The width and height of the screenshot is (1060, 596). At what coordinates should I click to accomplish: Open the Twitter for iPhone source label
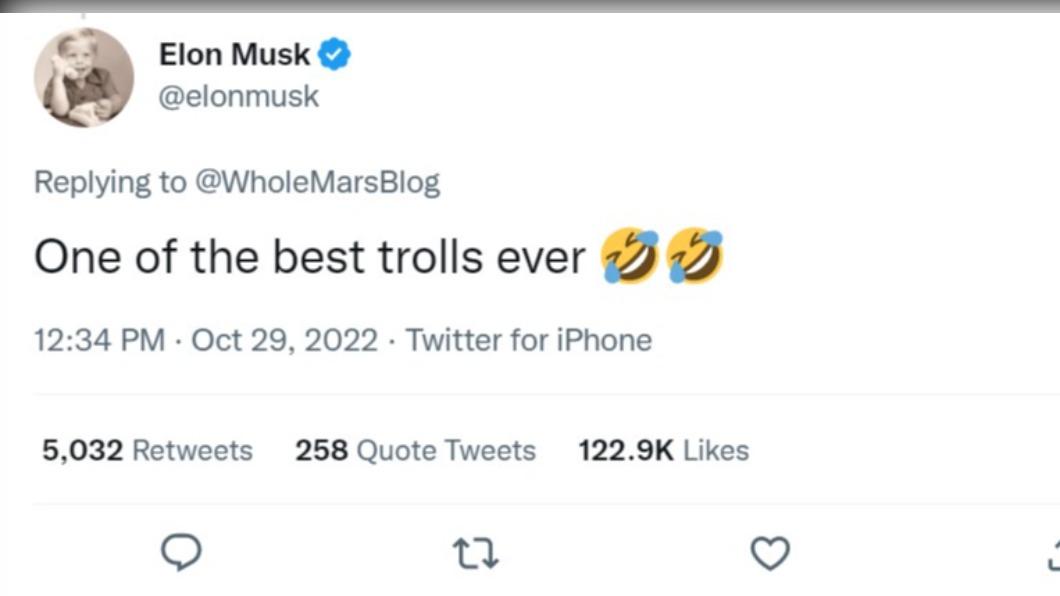[x=529, y=340]
